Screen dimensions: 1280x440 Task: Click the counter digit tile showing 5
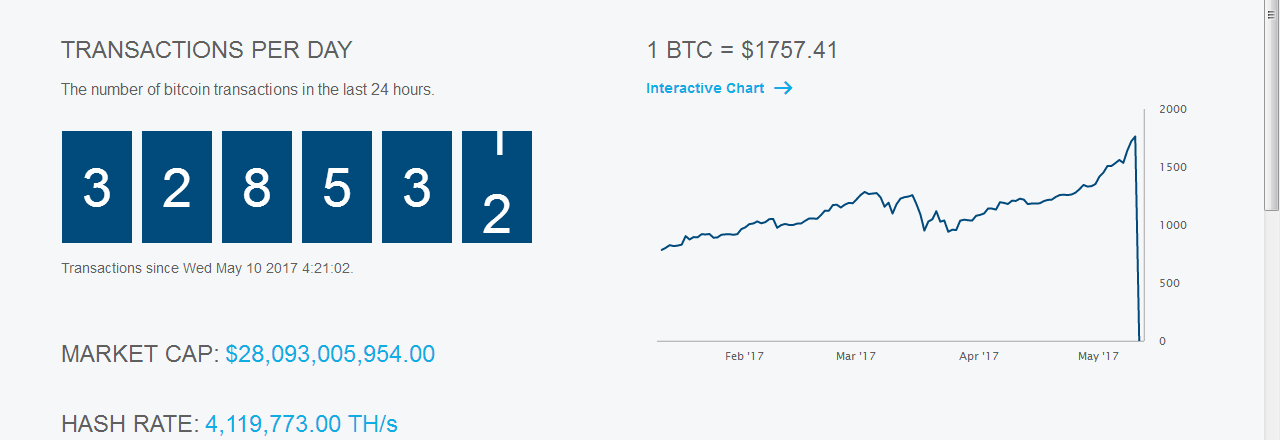337,187
